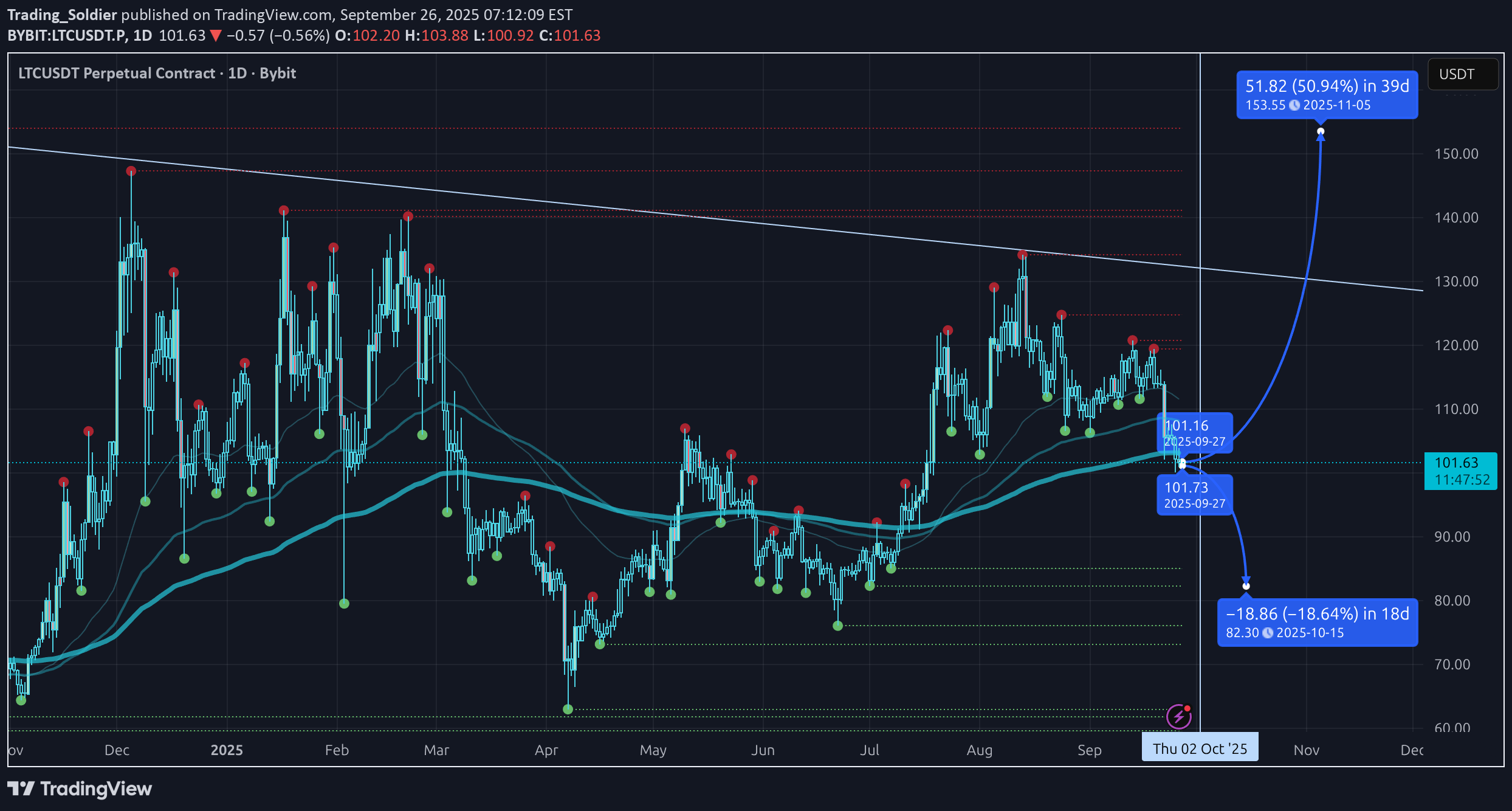
Task: Click the open price value O:102.20
Action: click(x=368, y=35)
